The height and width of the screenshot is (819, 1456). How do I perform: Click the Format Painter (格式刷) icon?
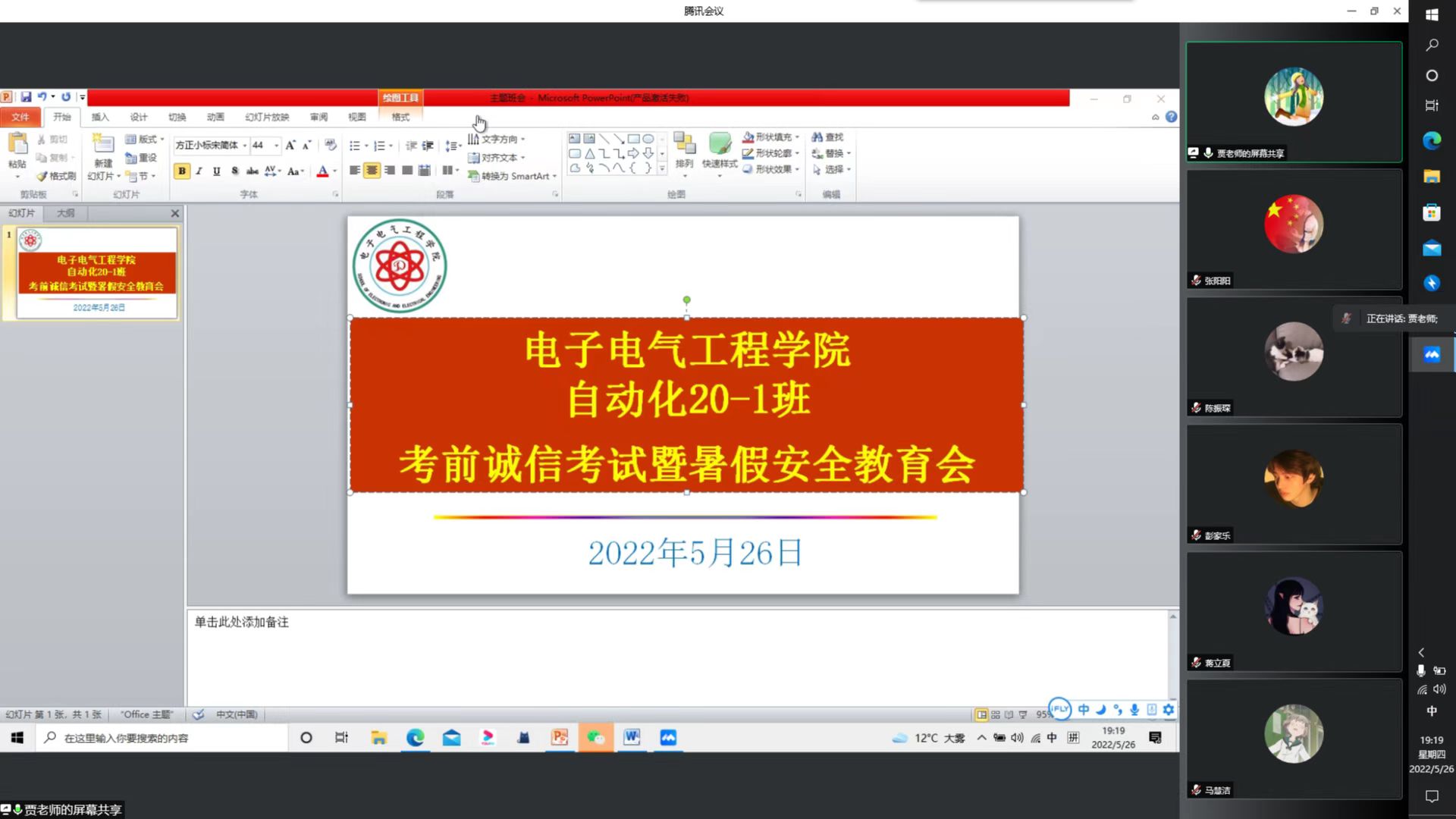click(42, 176)
